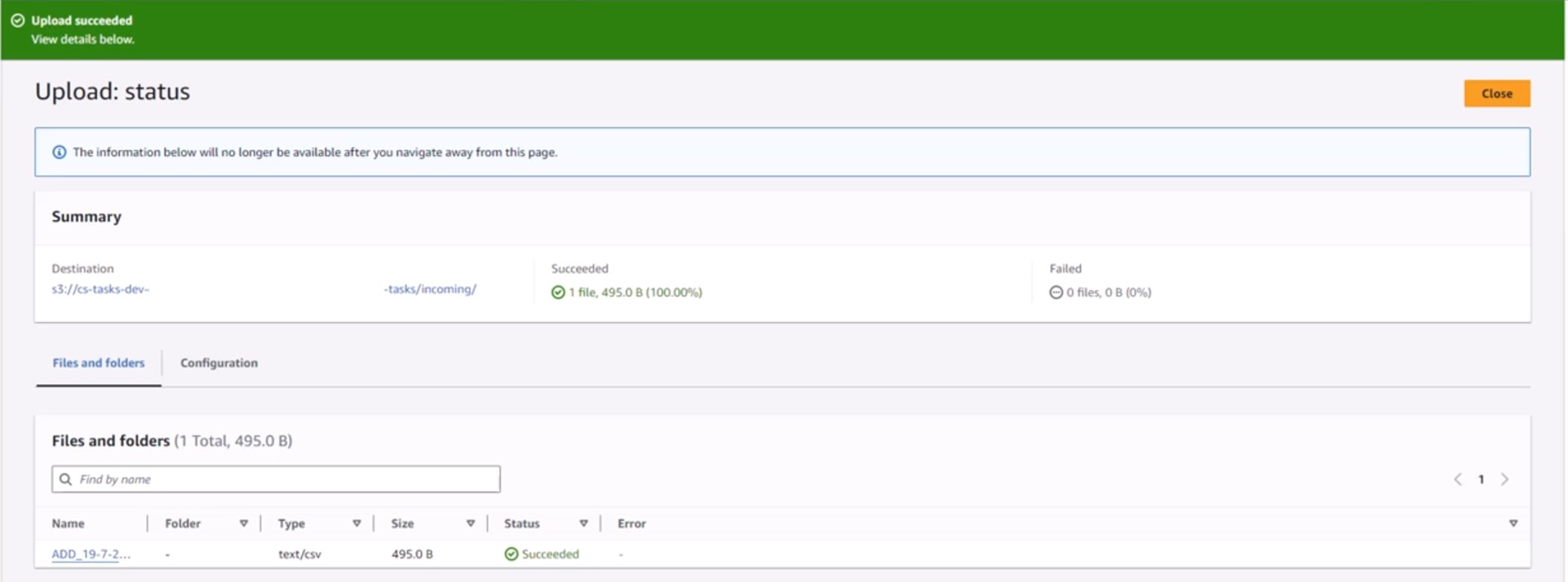Select the Files and folders tab

[99, 363]
